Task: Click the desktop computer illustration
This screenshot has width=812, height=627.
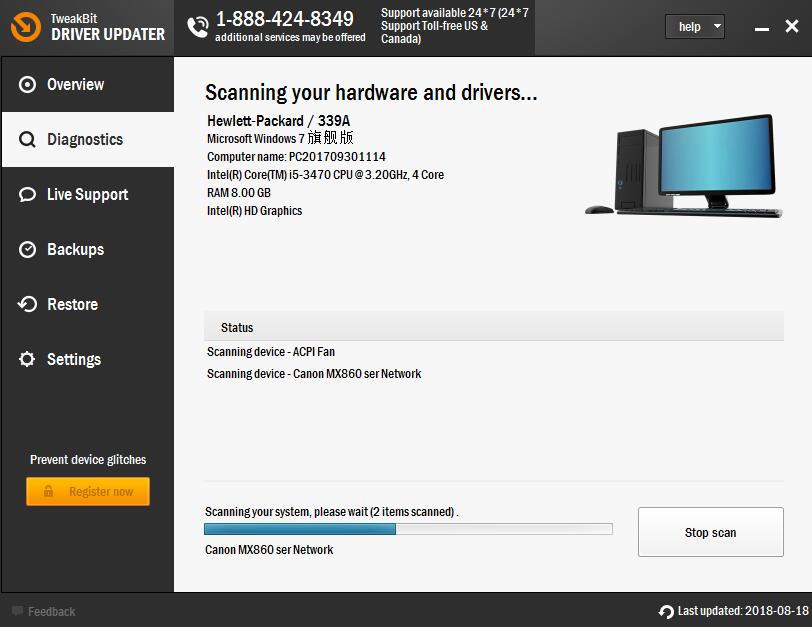Action: pyautogui.click(x=683, y=166)
